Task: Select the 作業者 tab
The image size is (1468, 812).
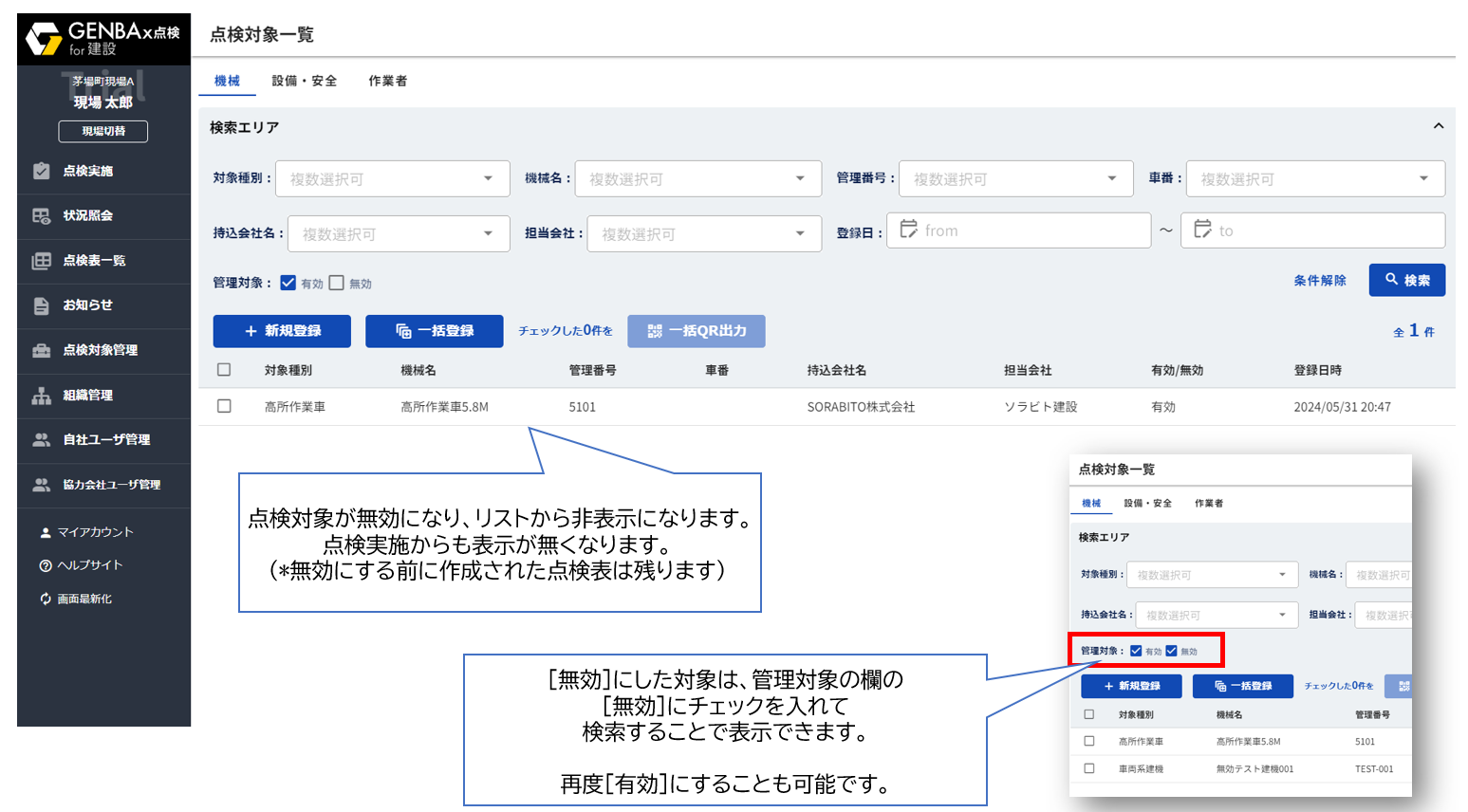Action: 387,81
